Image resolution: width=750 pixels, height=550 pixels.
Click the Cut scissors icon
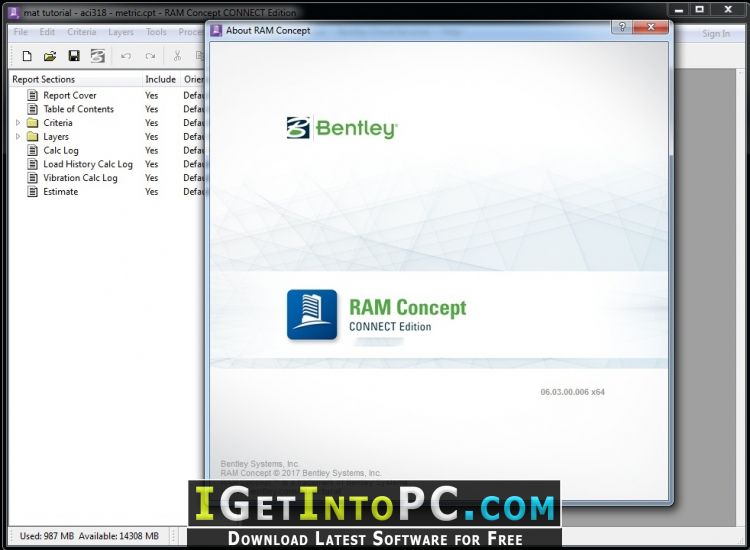coord(177,56)
